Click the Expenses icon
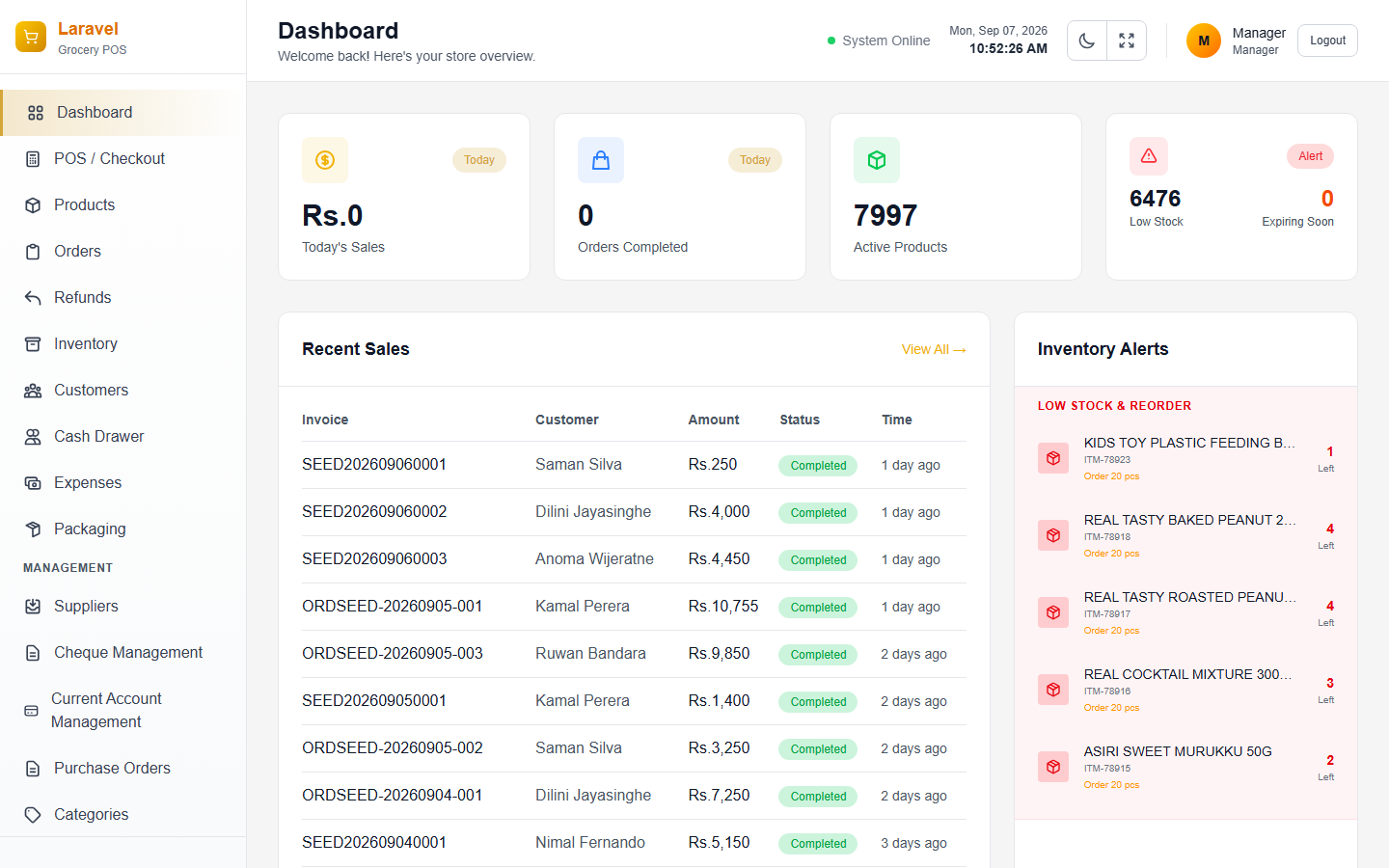Image resolution: width=1389 pixels, height=868 pixels. point(33,483)
